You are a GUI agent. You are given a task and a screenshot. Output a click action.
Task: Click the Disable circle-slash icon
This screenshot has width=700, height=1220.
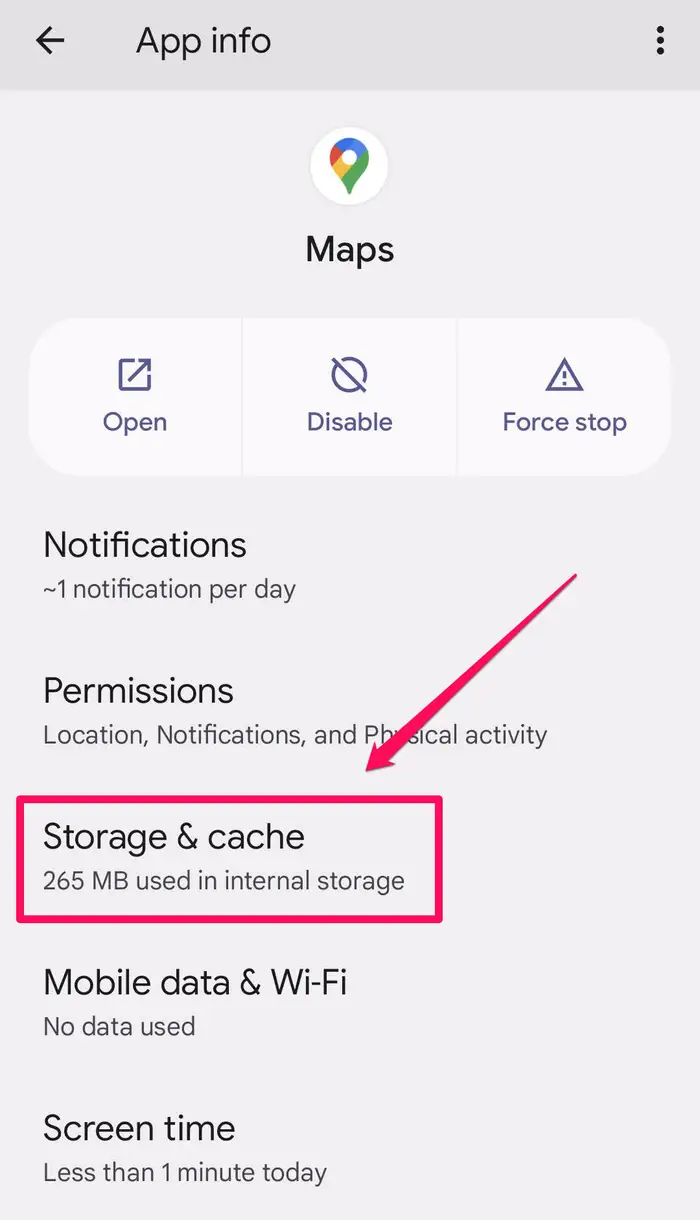(349, 375)
